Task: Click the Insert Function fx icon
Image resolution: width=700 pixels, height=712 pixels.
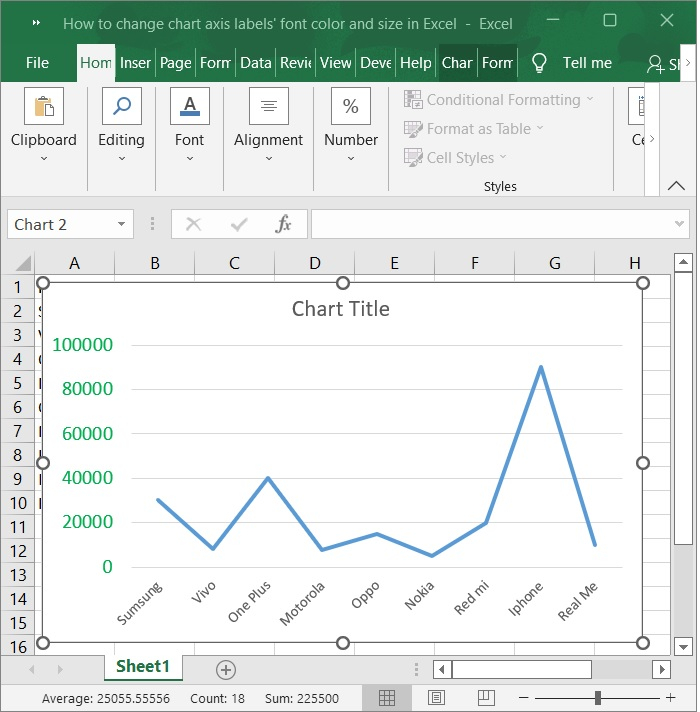Action: 284,225
